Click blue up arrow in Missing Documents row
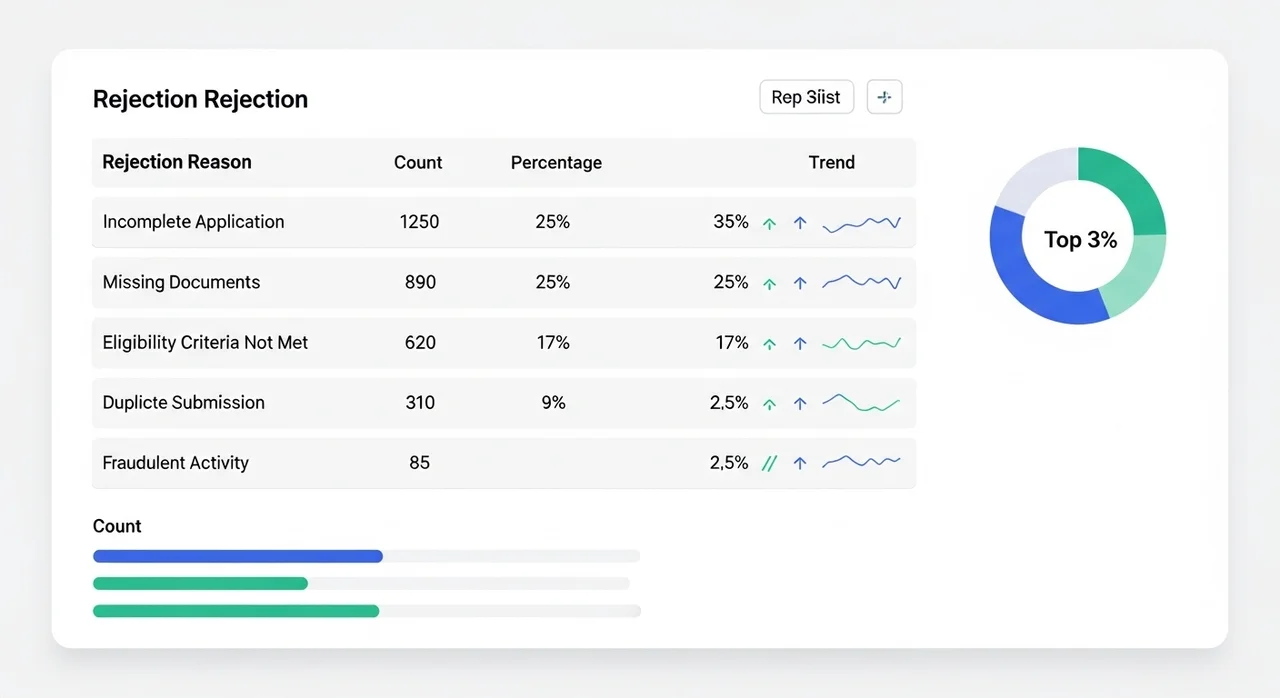1280x698 pixels. coord(800,284)
